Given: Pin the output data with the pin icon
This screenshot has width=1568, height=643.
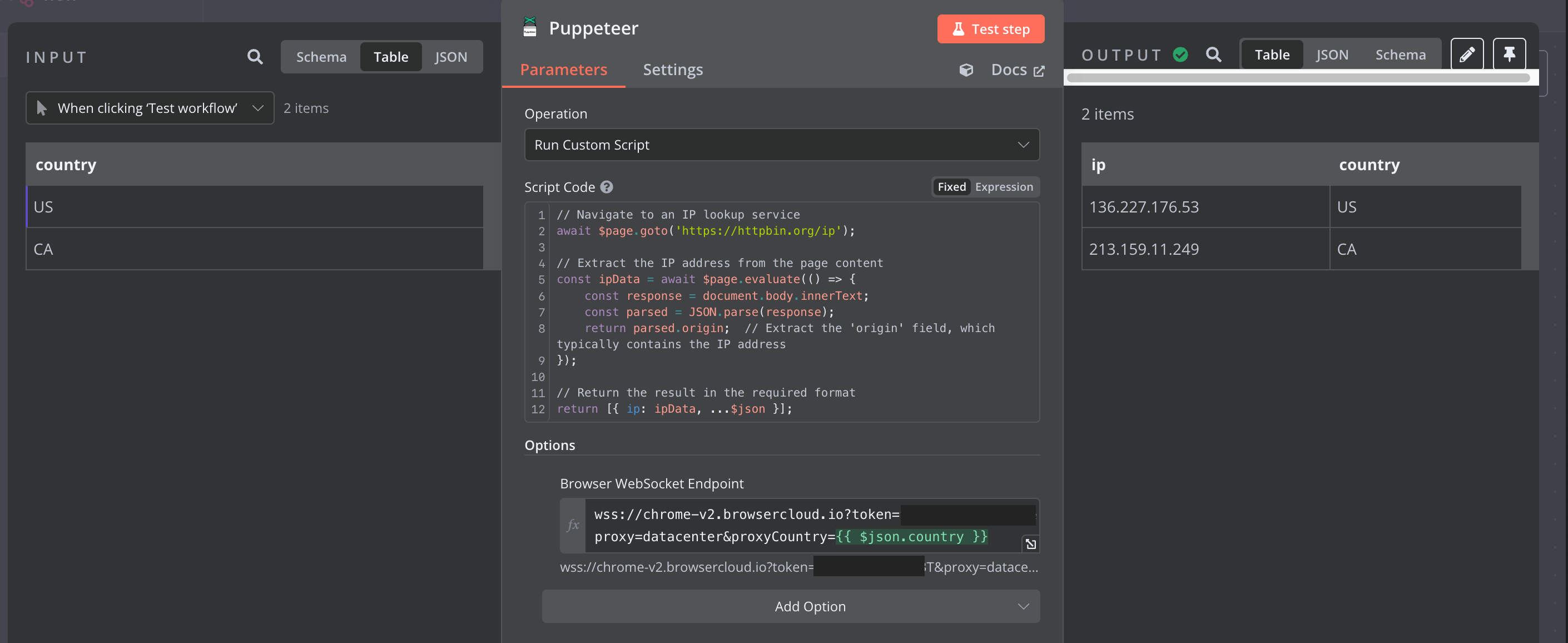Looking at the screenshot, I should pos(1509,55).
